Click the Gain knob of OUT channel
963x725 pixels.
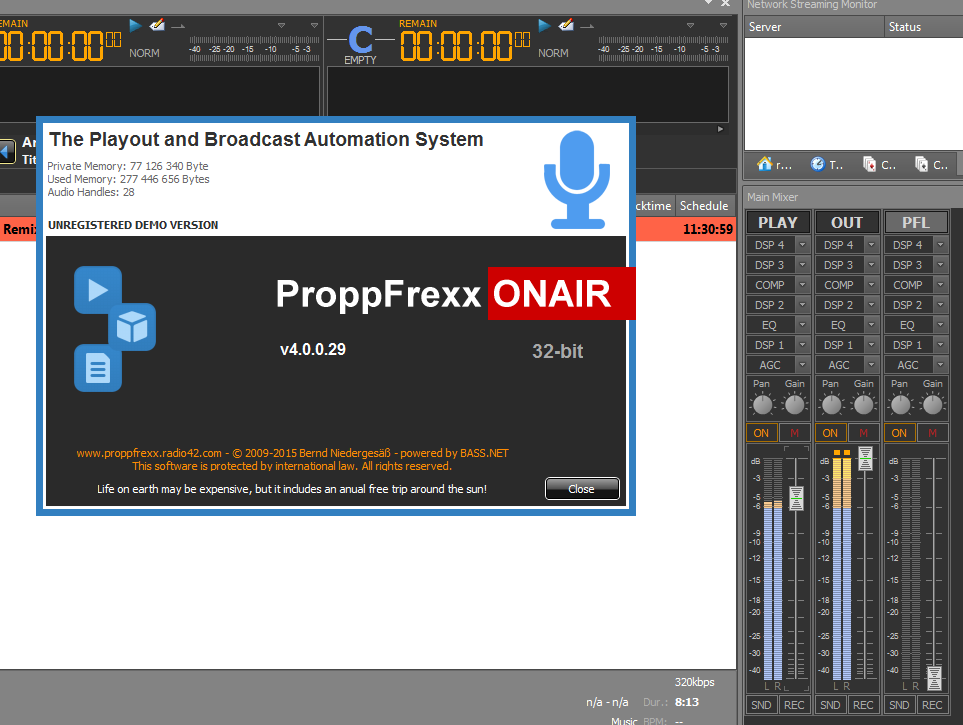point(864,404)
